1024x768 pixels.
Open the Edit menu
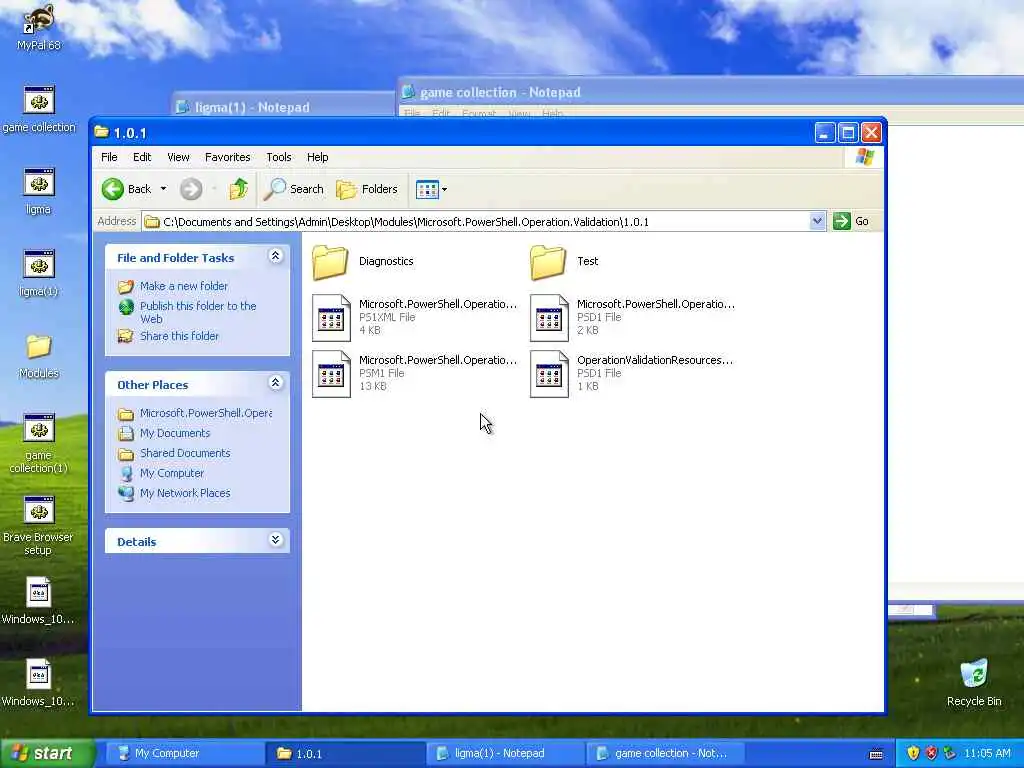pyautogui.click(x=142, y=157)
